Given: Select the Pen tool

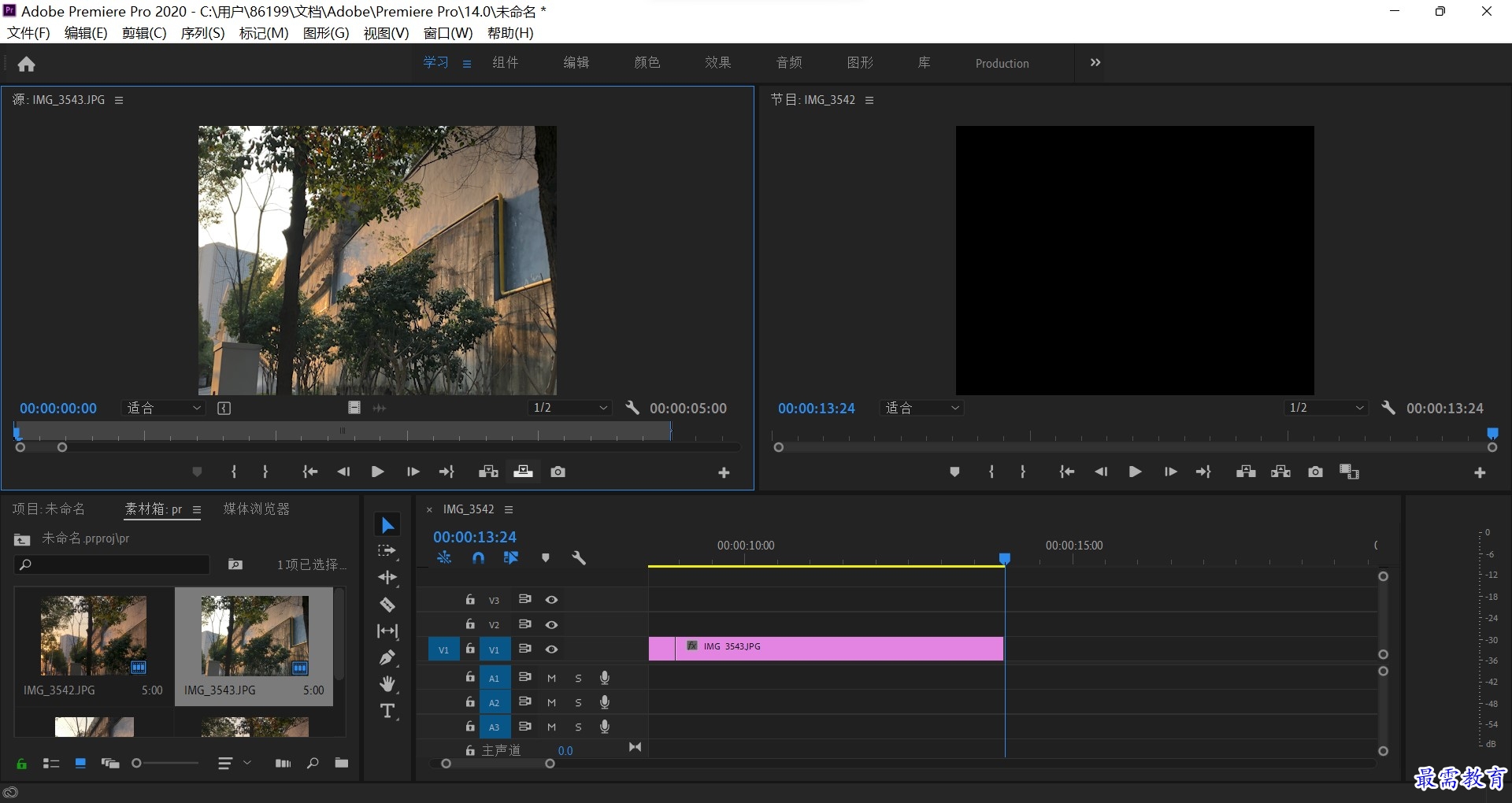Looking at the screenshot, I should [x=387, y=657].
